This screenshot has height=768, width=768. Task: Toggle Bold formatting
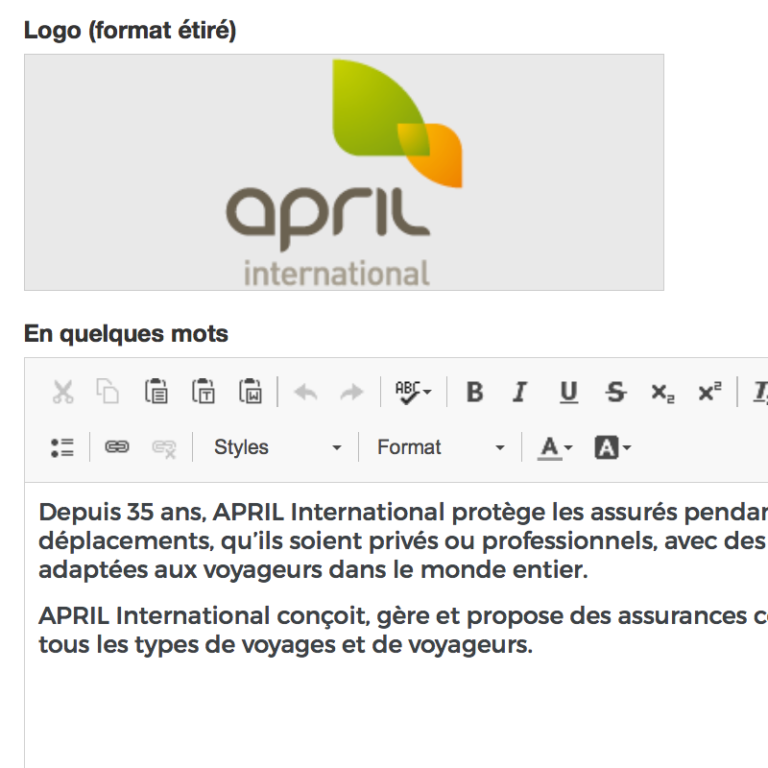(475, 392)
